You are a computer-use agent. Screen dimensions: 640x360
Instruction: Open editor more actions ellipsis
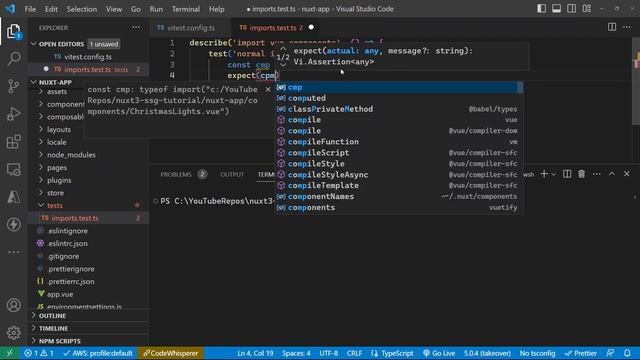627,27
